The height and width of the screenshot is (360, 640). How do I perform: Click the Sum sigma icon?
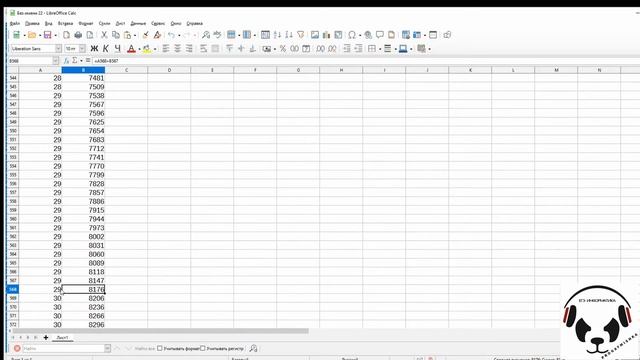(75, 61)
